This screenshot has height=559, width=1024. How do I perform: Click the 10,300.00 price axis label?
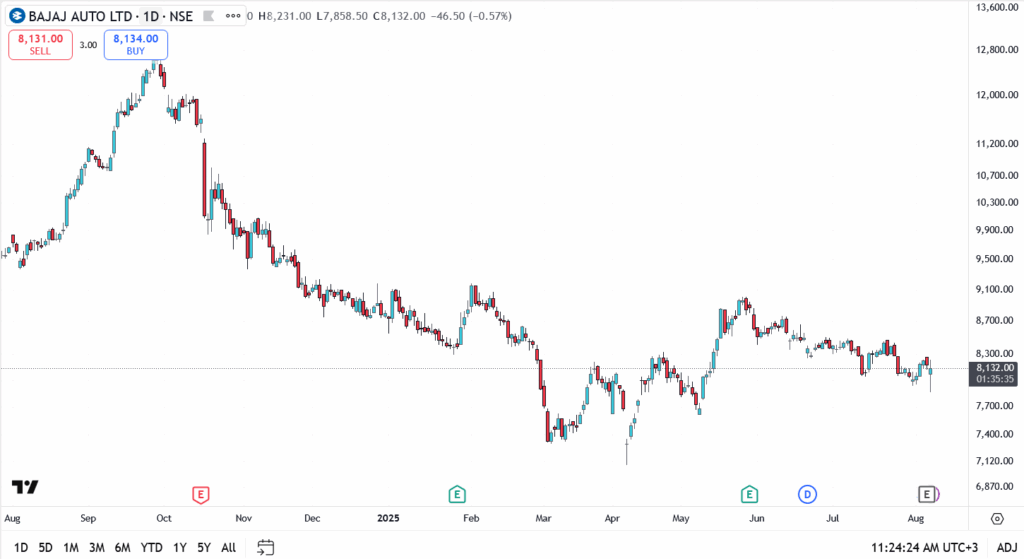tap(997, 202)
